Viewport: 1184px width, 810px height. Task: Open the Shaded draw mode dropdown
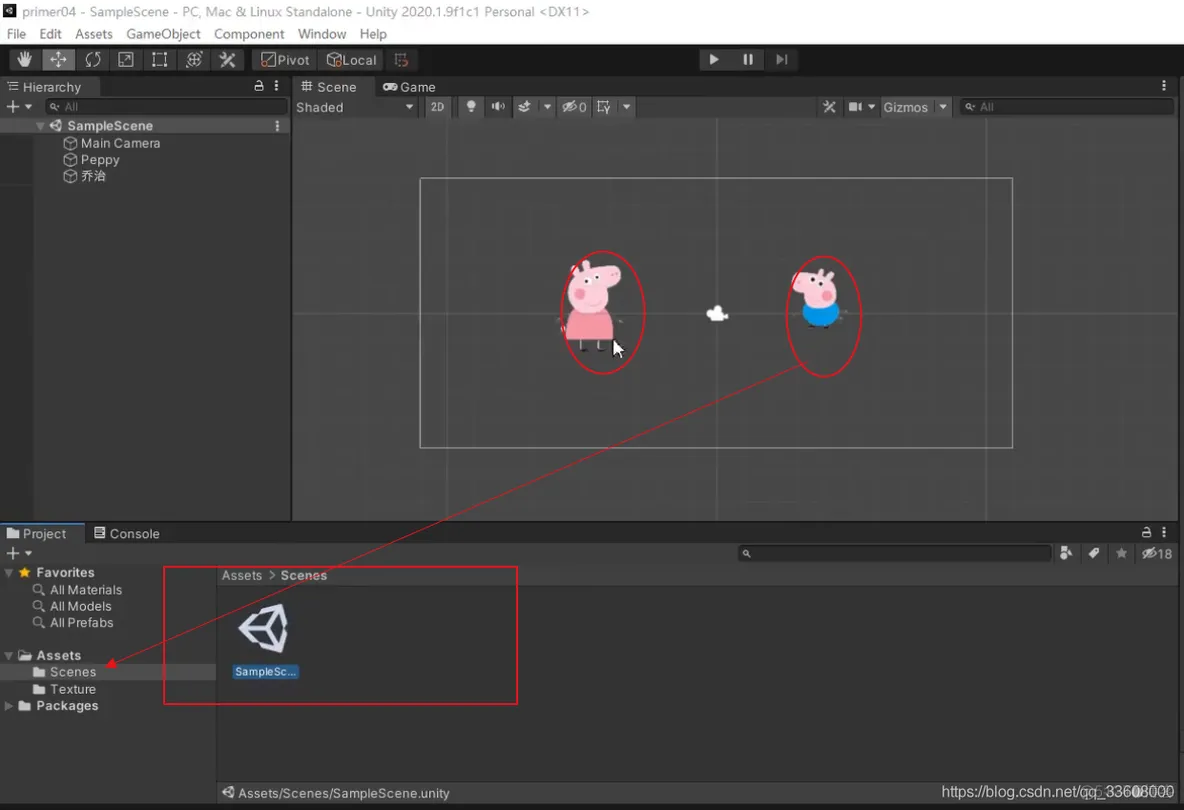tap(354, 107)
